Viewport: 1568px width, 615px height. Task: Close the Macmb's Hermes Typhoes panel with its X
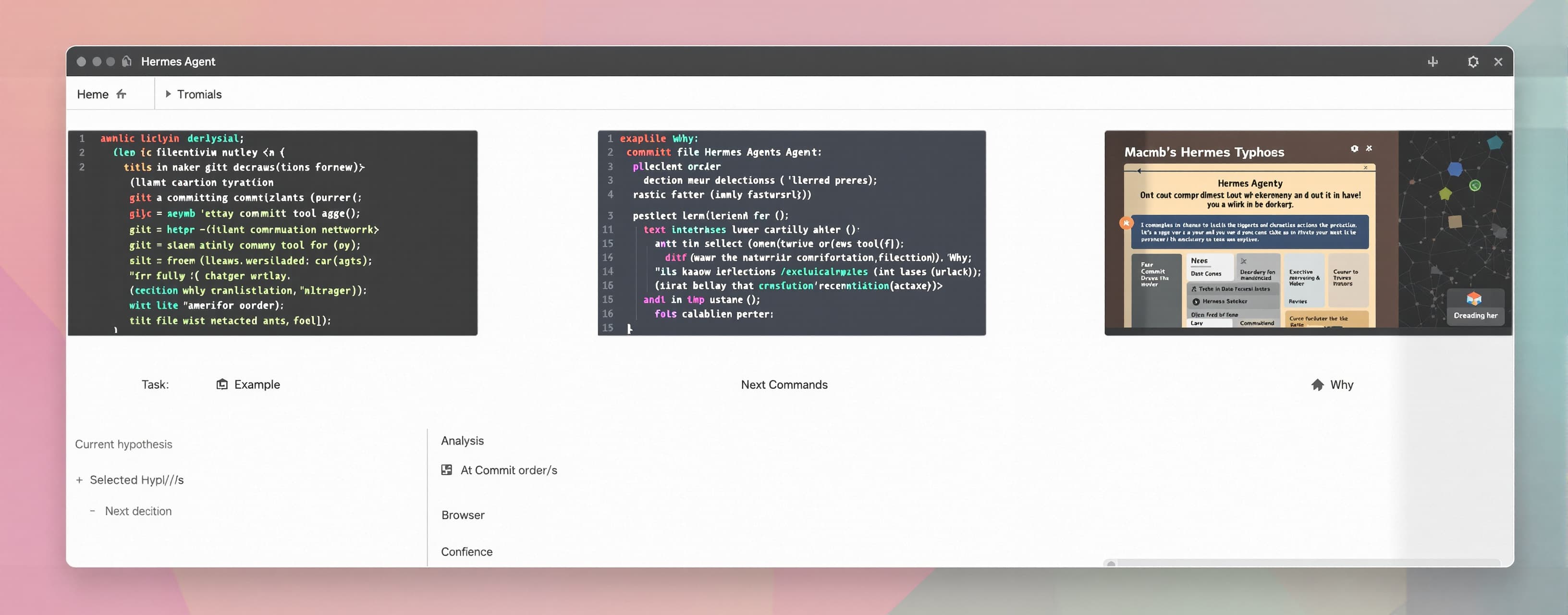[x=1369, y=148]
